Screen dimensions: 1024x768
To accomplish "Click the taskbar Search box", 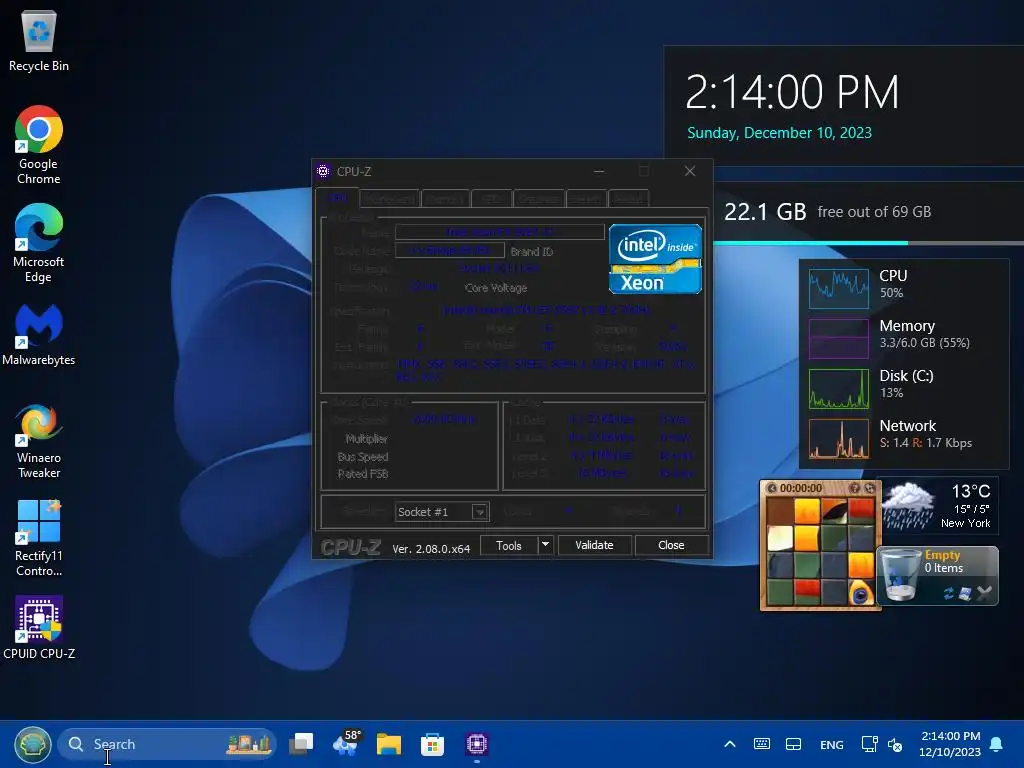I will pyautogui.click(x=167, y=744).
